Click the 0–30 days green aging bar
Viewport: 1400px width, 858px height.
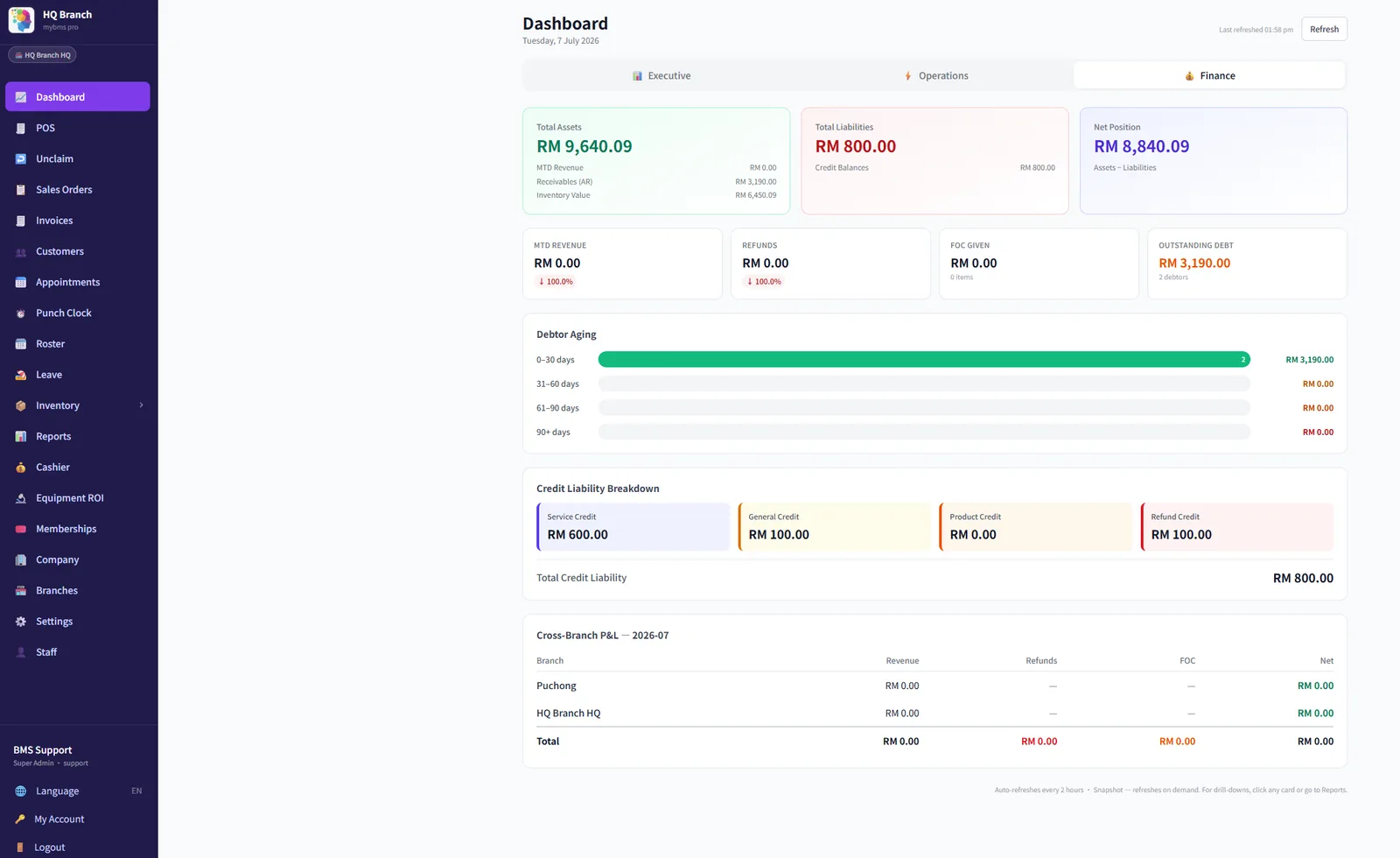click(924, 360)
